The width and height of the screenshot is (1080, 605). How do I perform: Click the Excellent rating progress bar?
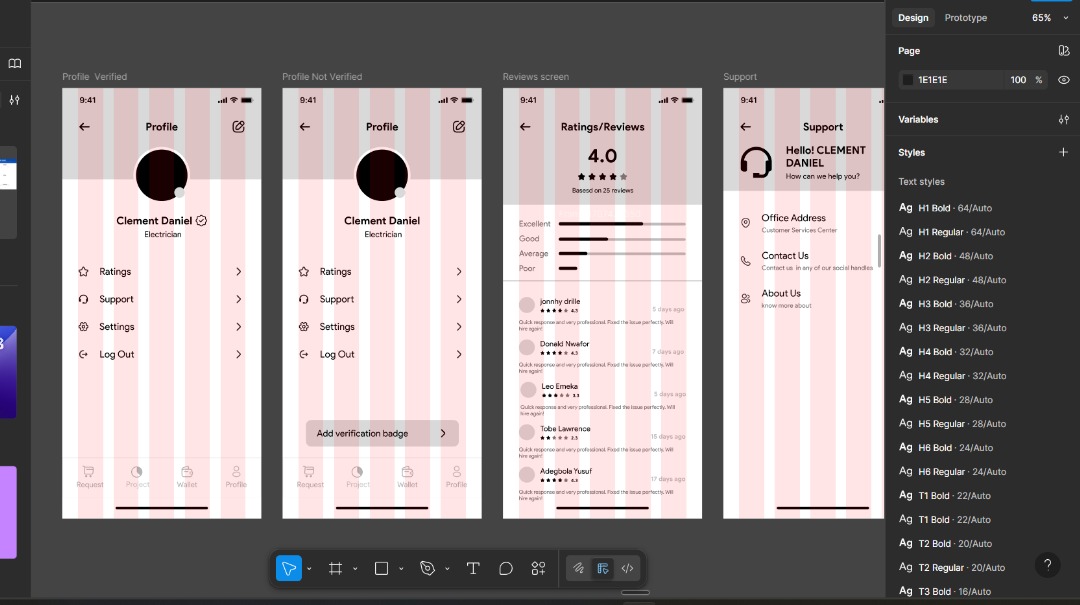pos(622,224)
